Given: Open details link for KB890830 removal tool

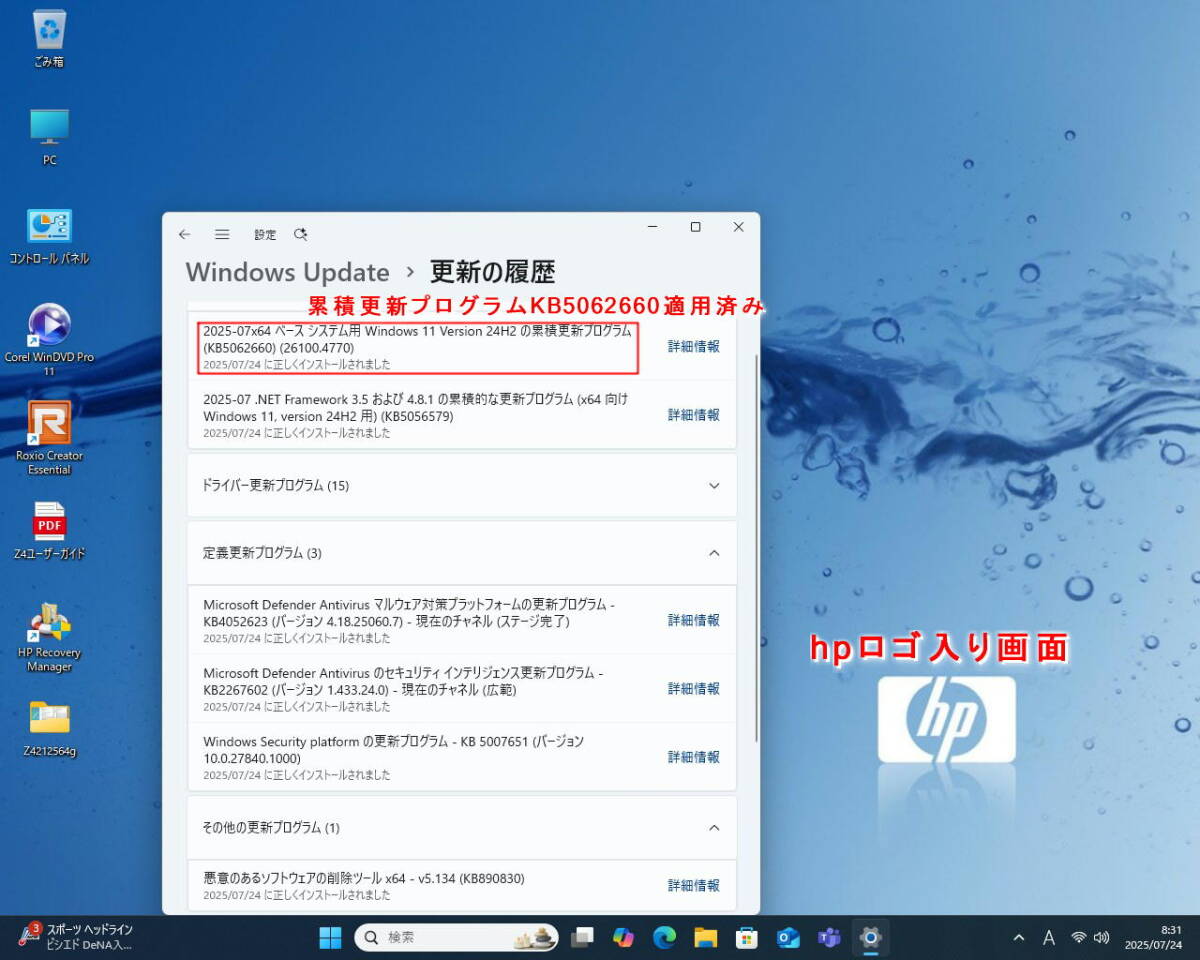Looking at the screenshot, I should click(694, 885).
